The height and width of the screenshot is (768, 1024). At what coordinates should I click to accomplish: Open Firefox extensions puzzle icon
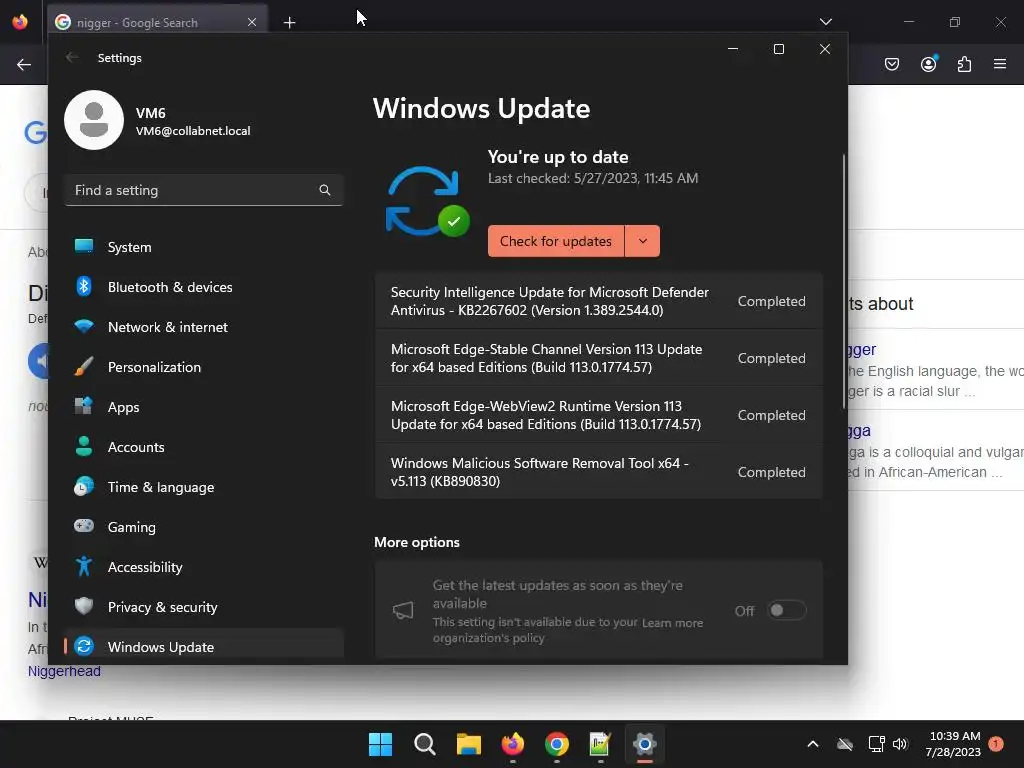click(964, 64)
